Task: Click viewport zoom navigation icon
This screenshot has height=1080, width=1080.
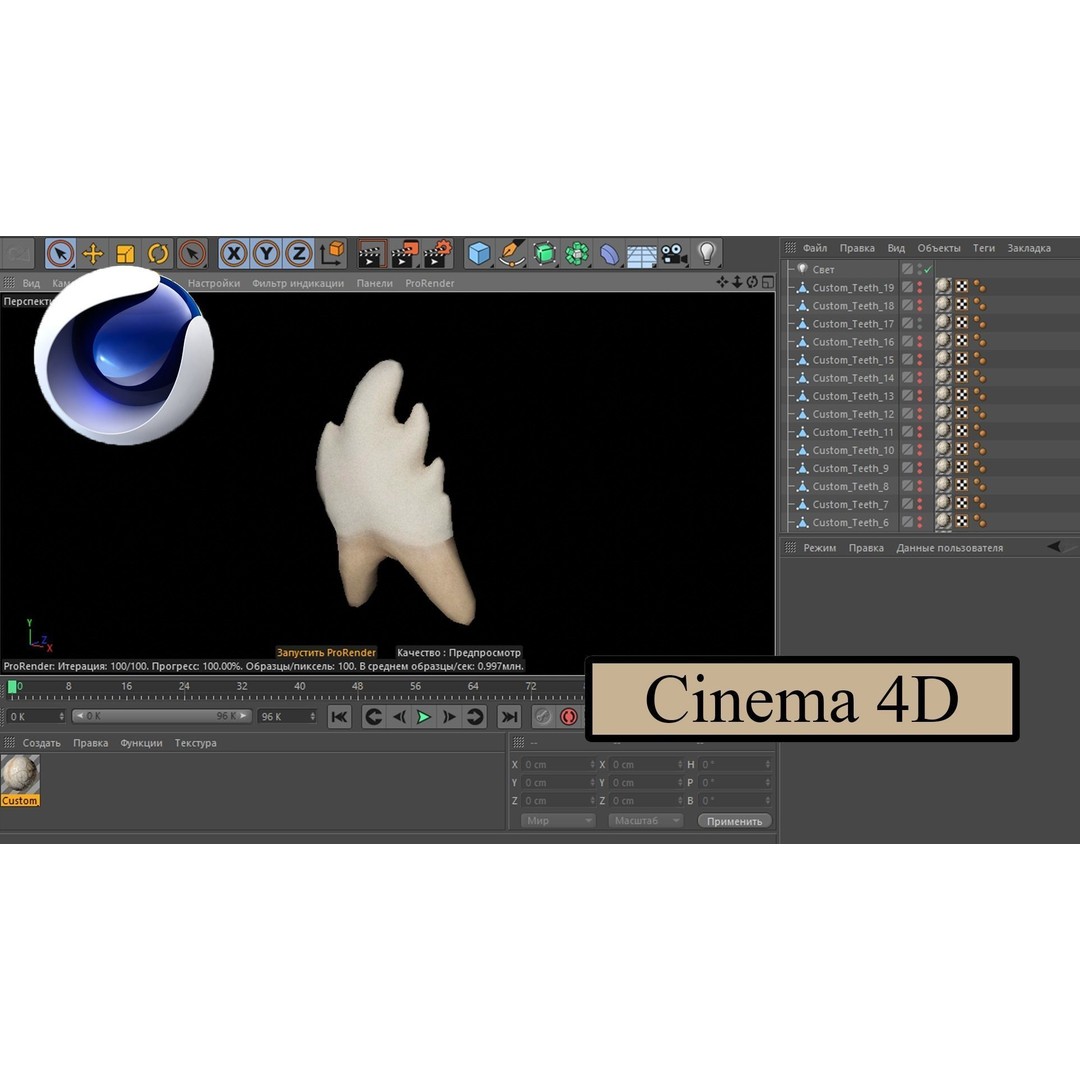Action: pos(737,282)
